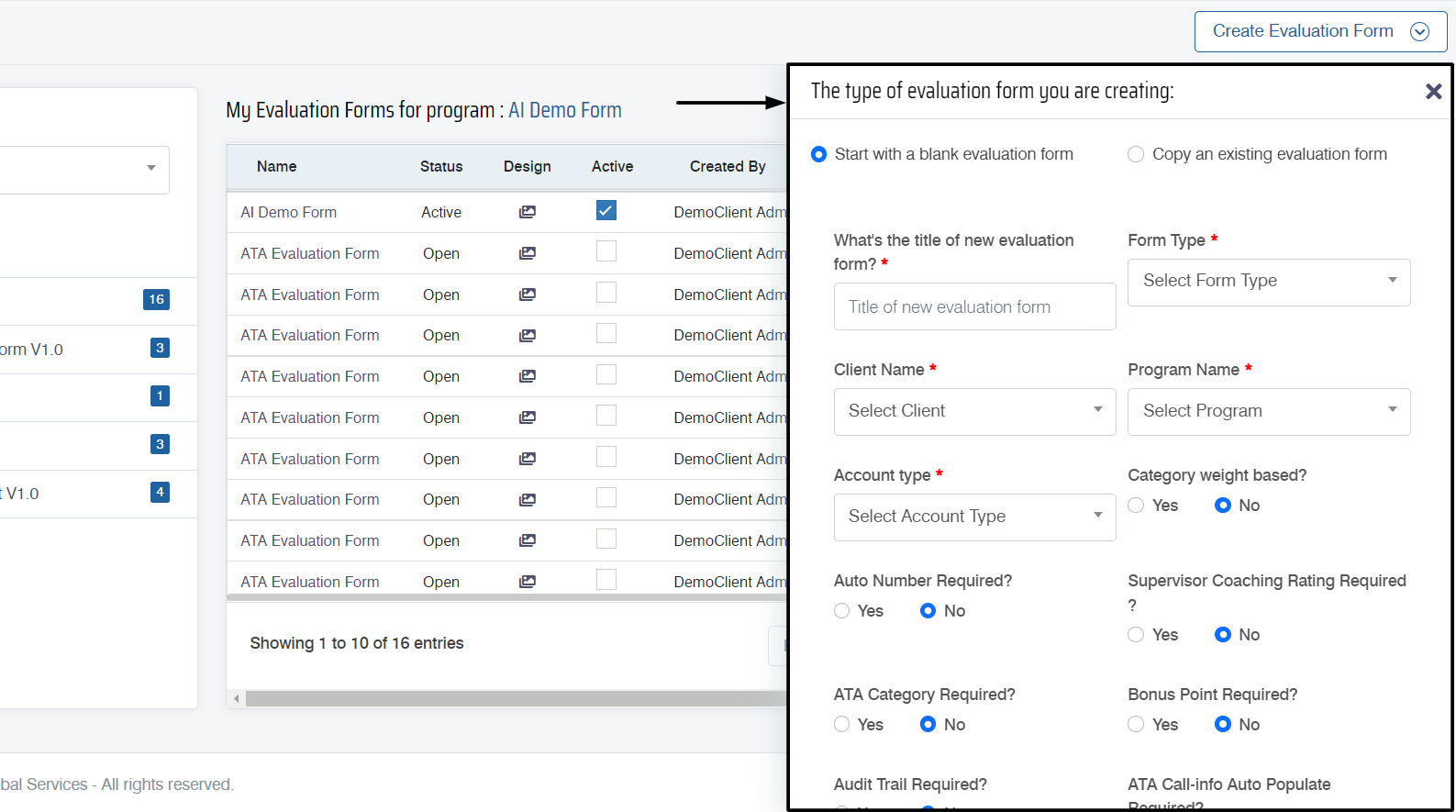Image resolution: width=1456 pixels, height=812 pixels.
Task: Click design icon in last visible table row
Action: (527, 582)
